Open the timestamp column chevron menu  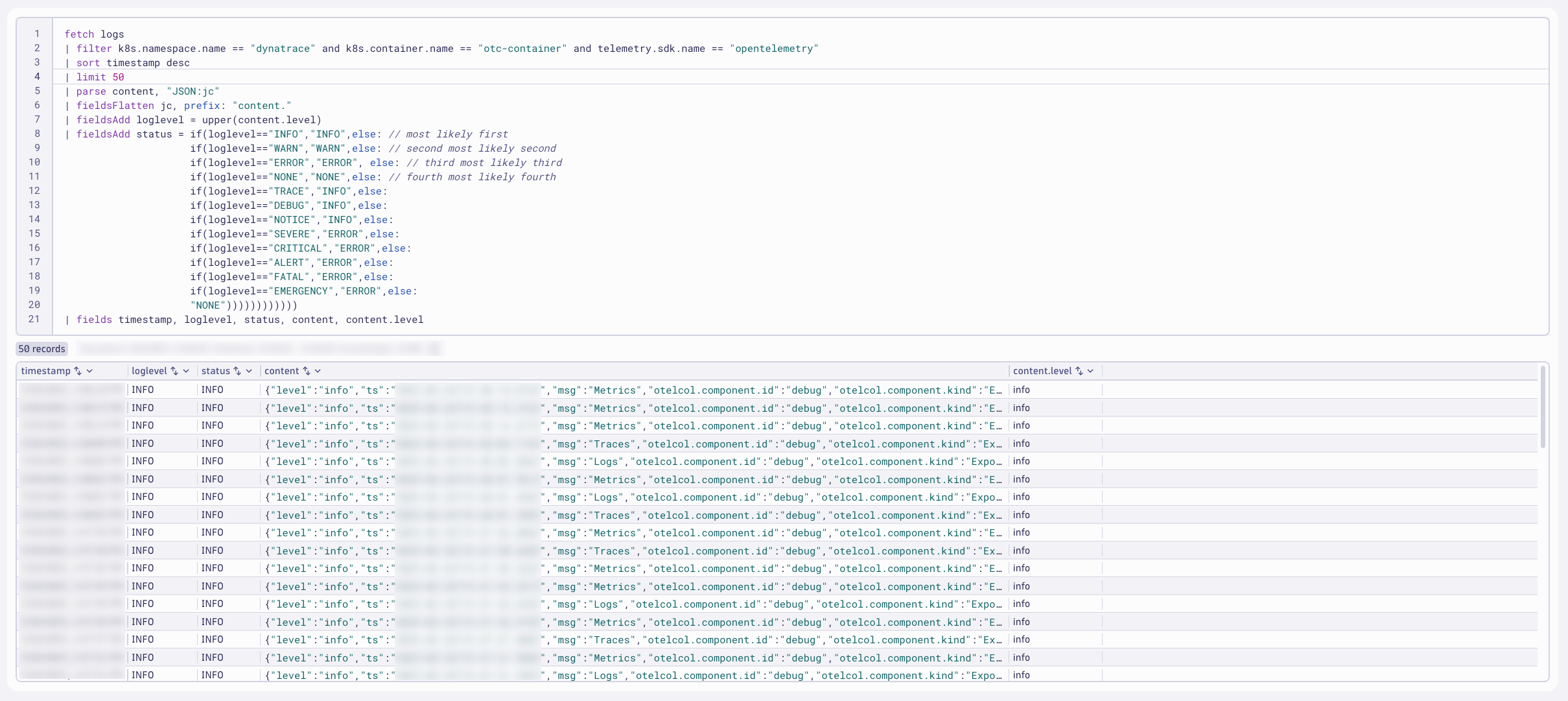tap(89, 371)
